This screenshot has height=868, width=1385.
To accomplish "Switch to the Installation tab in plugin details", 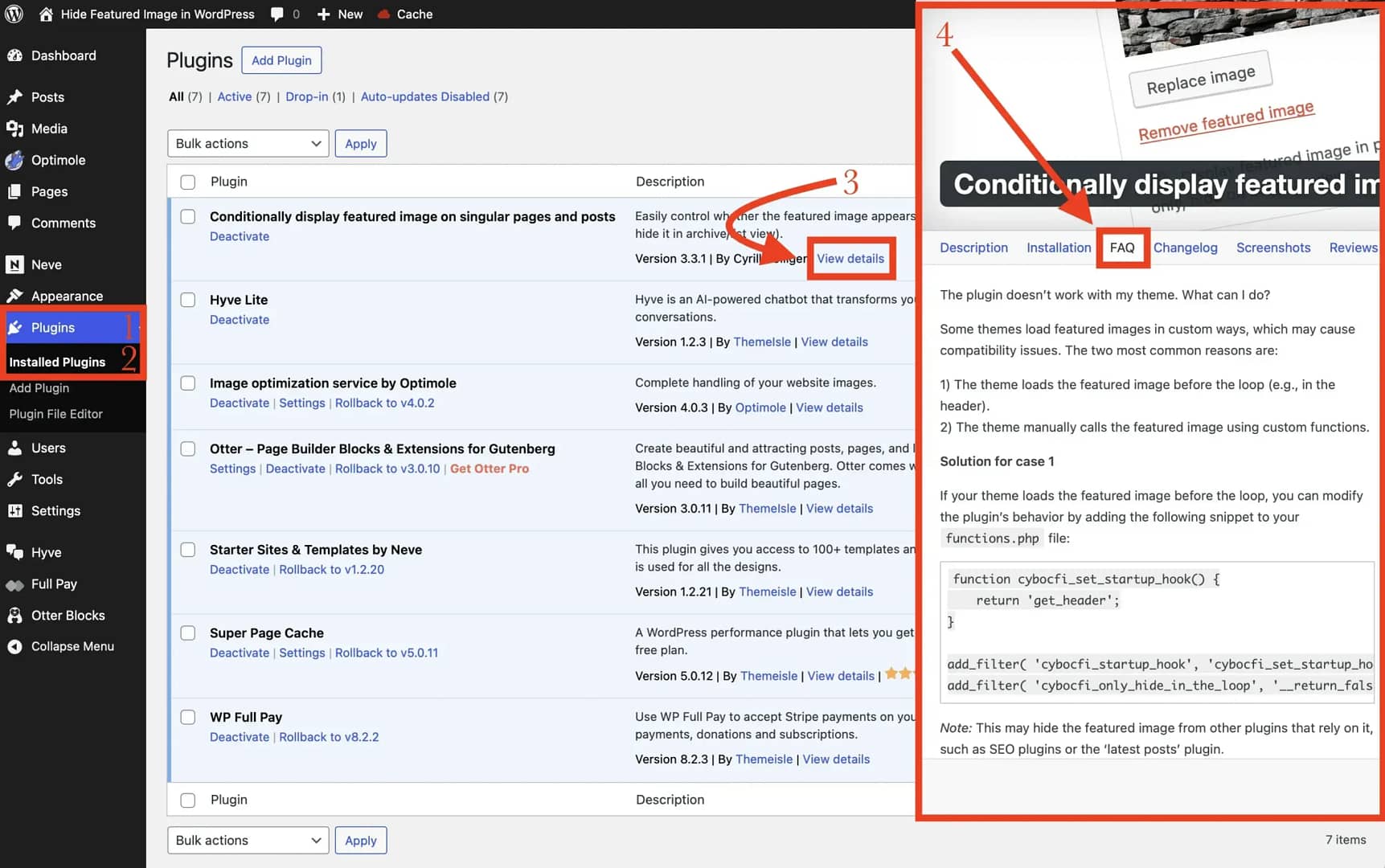I will pyautogui.click(x=1059, y=248).
